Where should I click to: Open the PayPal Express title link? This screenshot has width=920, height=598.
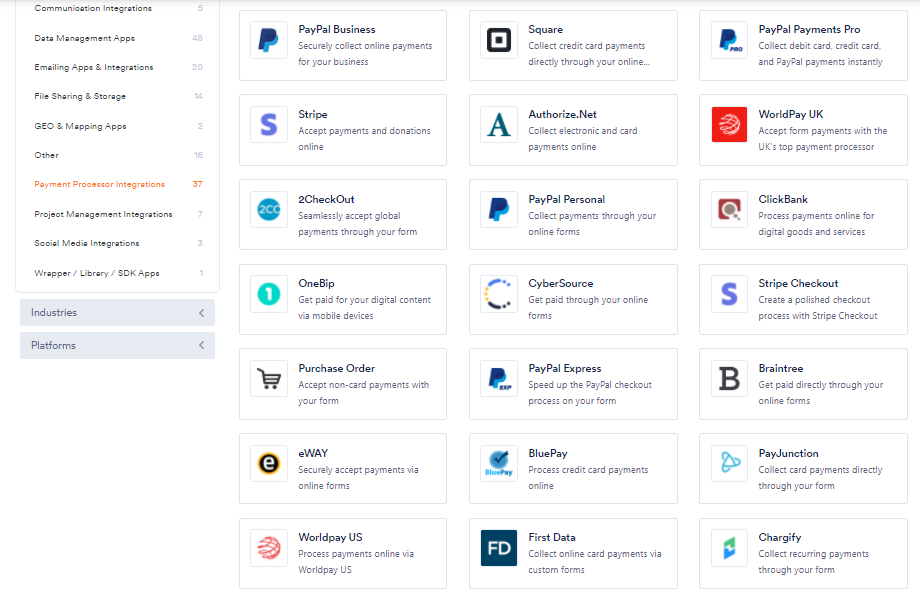point(564,369)
